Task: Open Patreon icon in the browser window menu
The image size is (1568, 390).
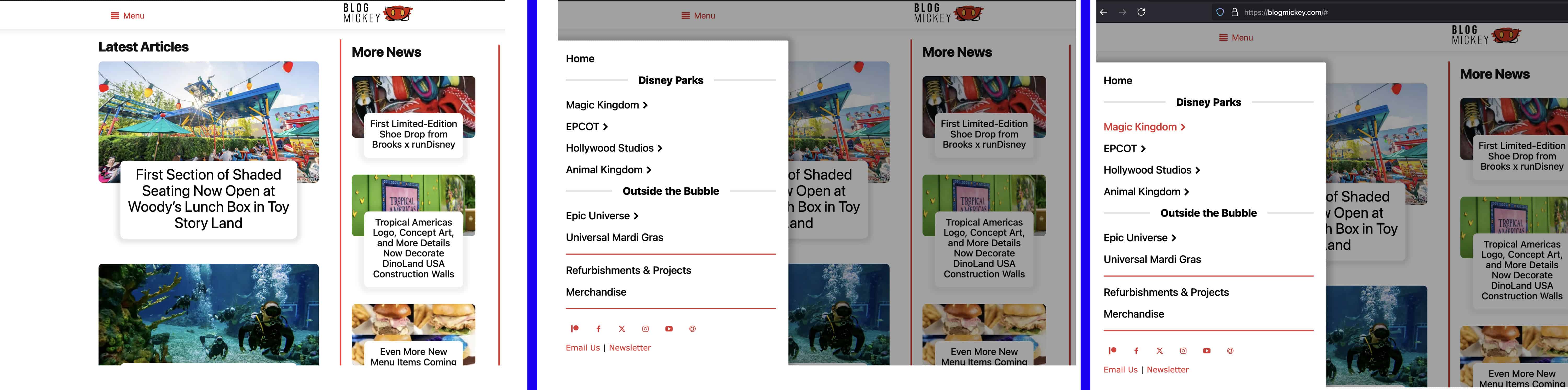Action: [x=1113, y=351]
